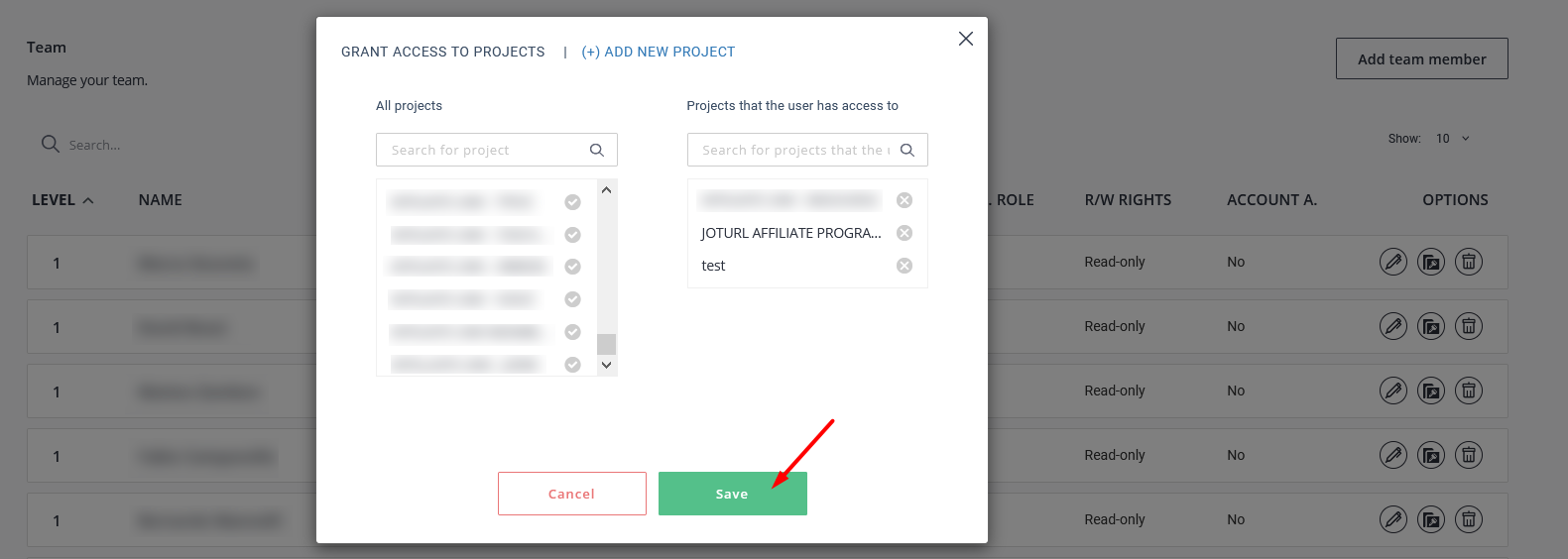Sort by LEVEL column arrow

[88, 200]
